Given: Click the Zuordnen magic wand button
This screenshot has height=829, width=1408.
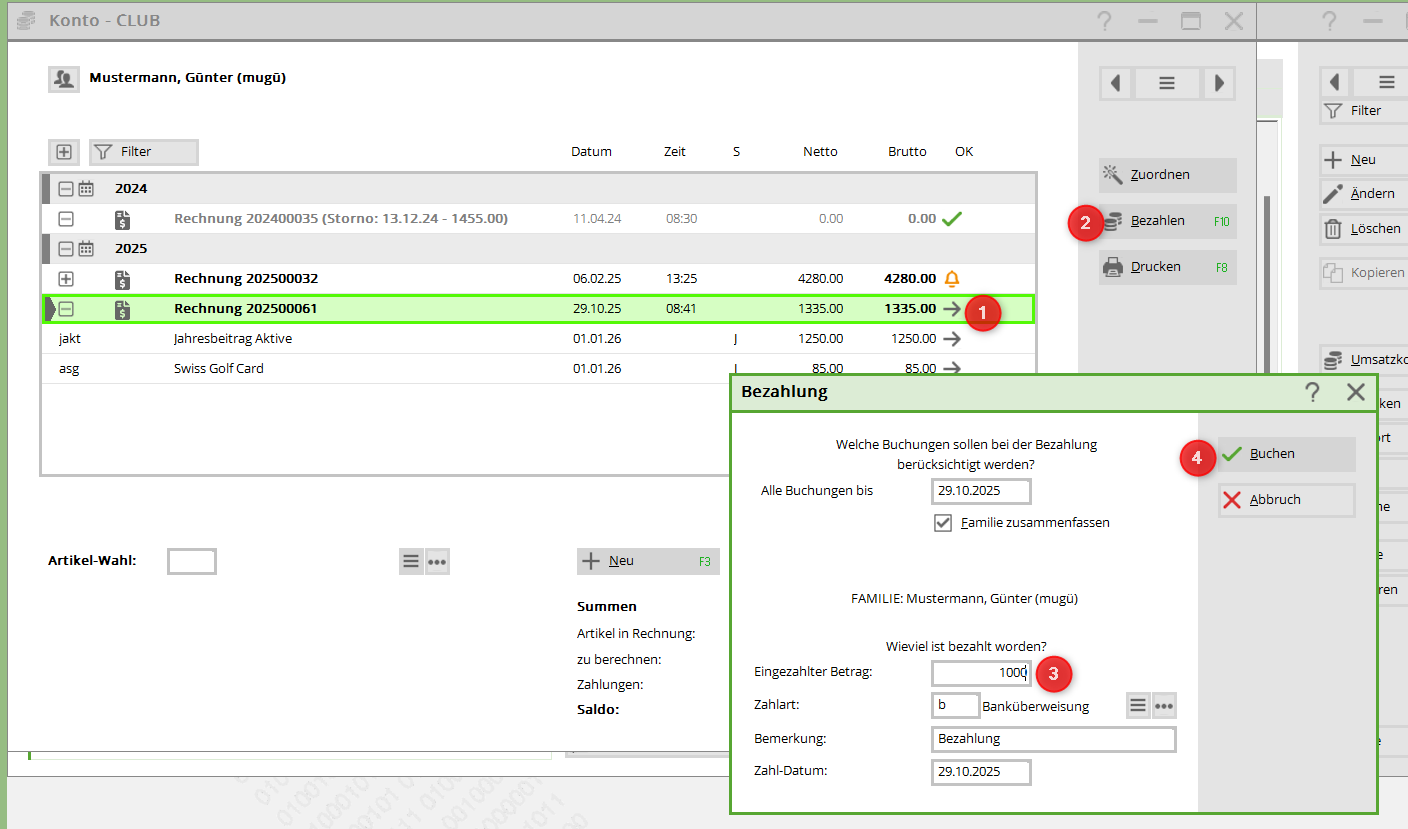Looking at the screenshot, I should pos(1167,175).
